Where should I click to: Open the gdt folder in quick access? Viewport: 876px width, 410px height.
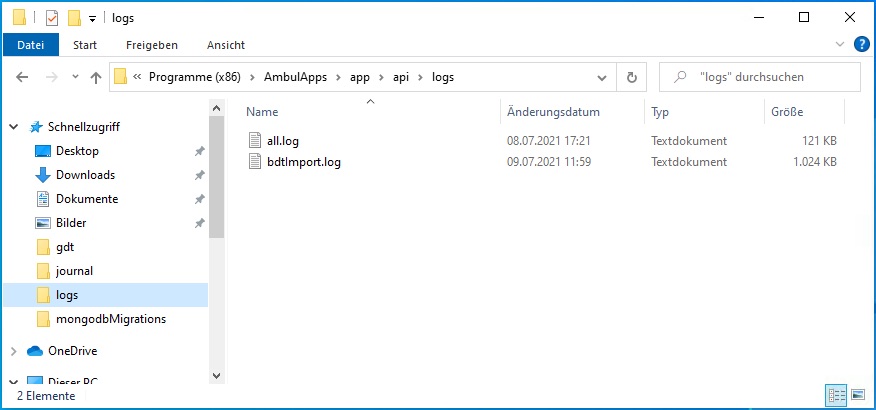click(x=65, y=247)
